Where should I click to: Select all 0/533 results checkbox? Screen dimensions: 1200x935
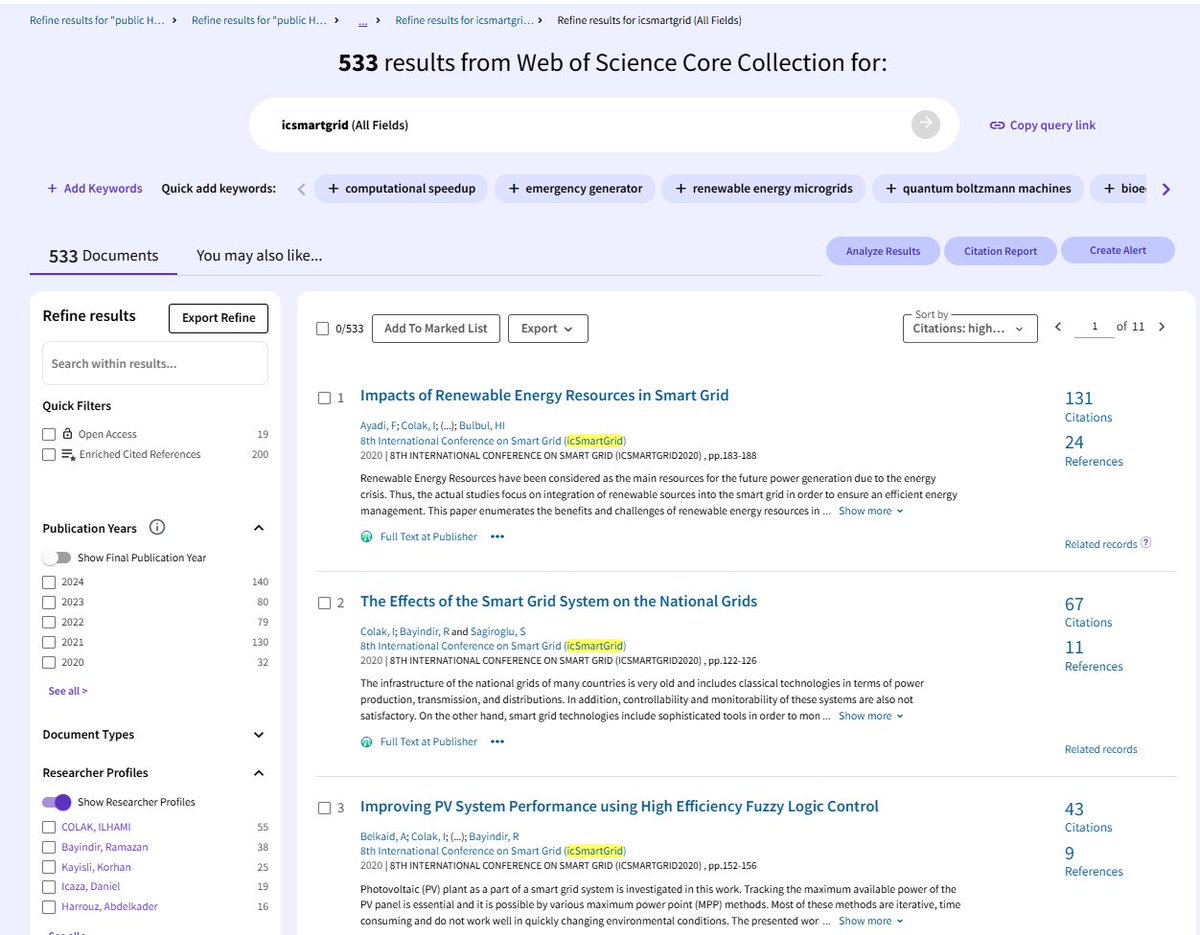click(322, 328)
